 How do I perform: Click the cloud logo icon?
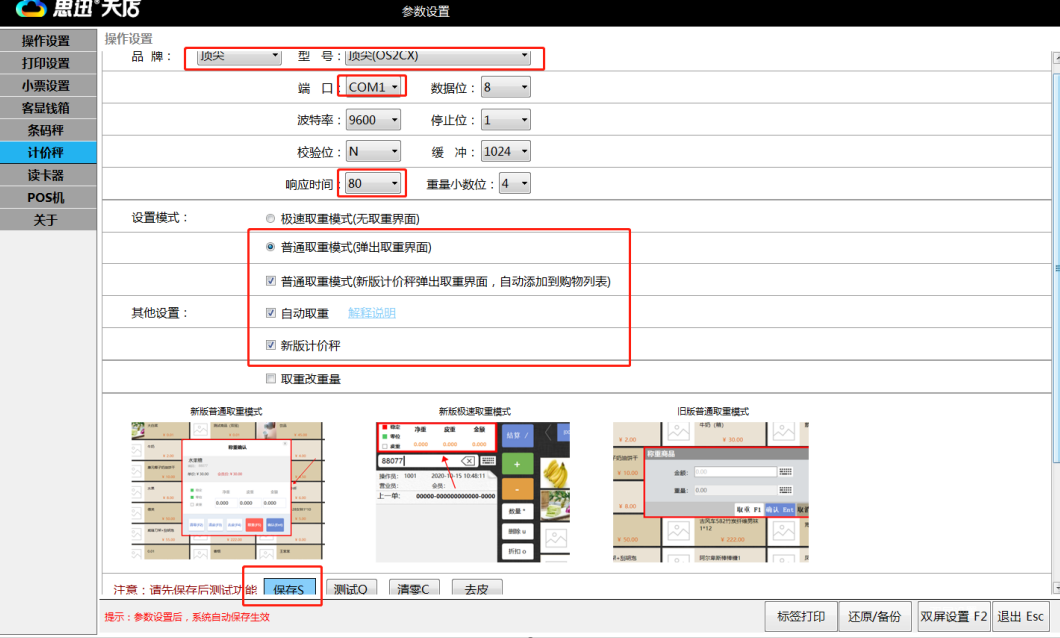[30, 9]
